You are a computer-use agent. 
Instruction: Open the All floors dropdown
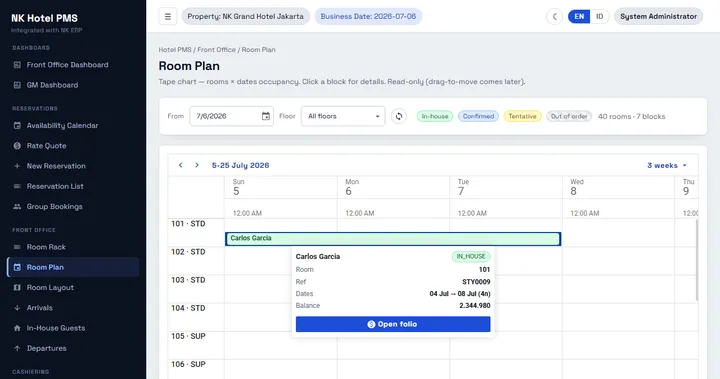(343, 116)
